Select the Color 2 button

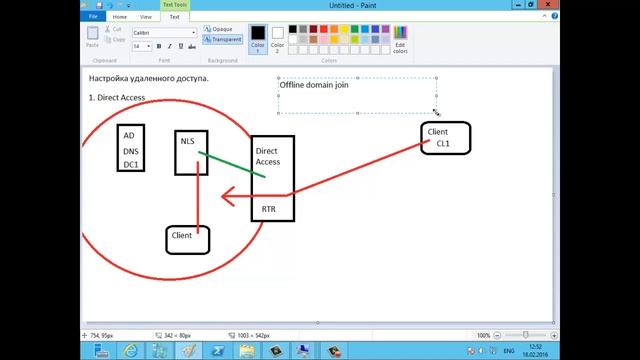click(x=278, y=39)
